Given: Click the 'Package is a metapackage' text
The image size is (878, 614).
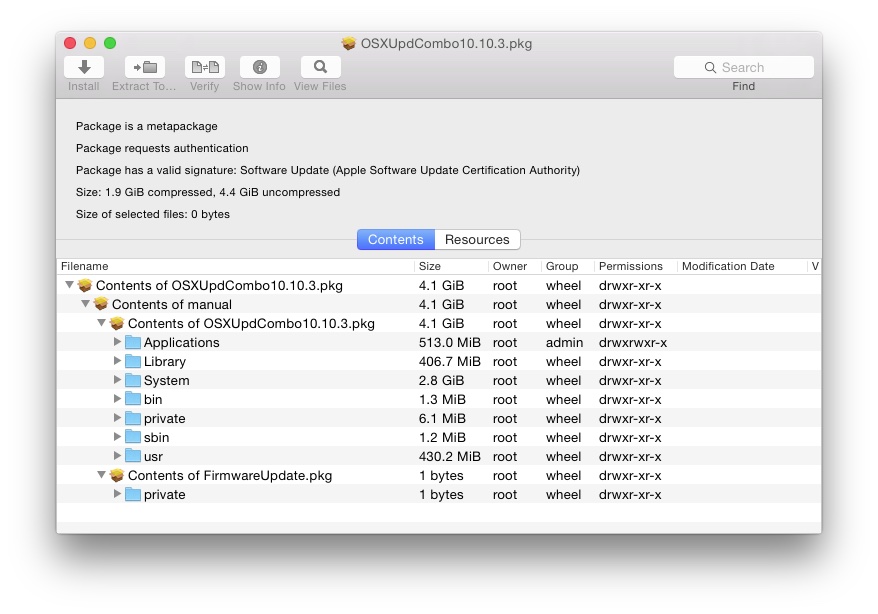Looking at the screenshot, I should 147,126.
